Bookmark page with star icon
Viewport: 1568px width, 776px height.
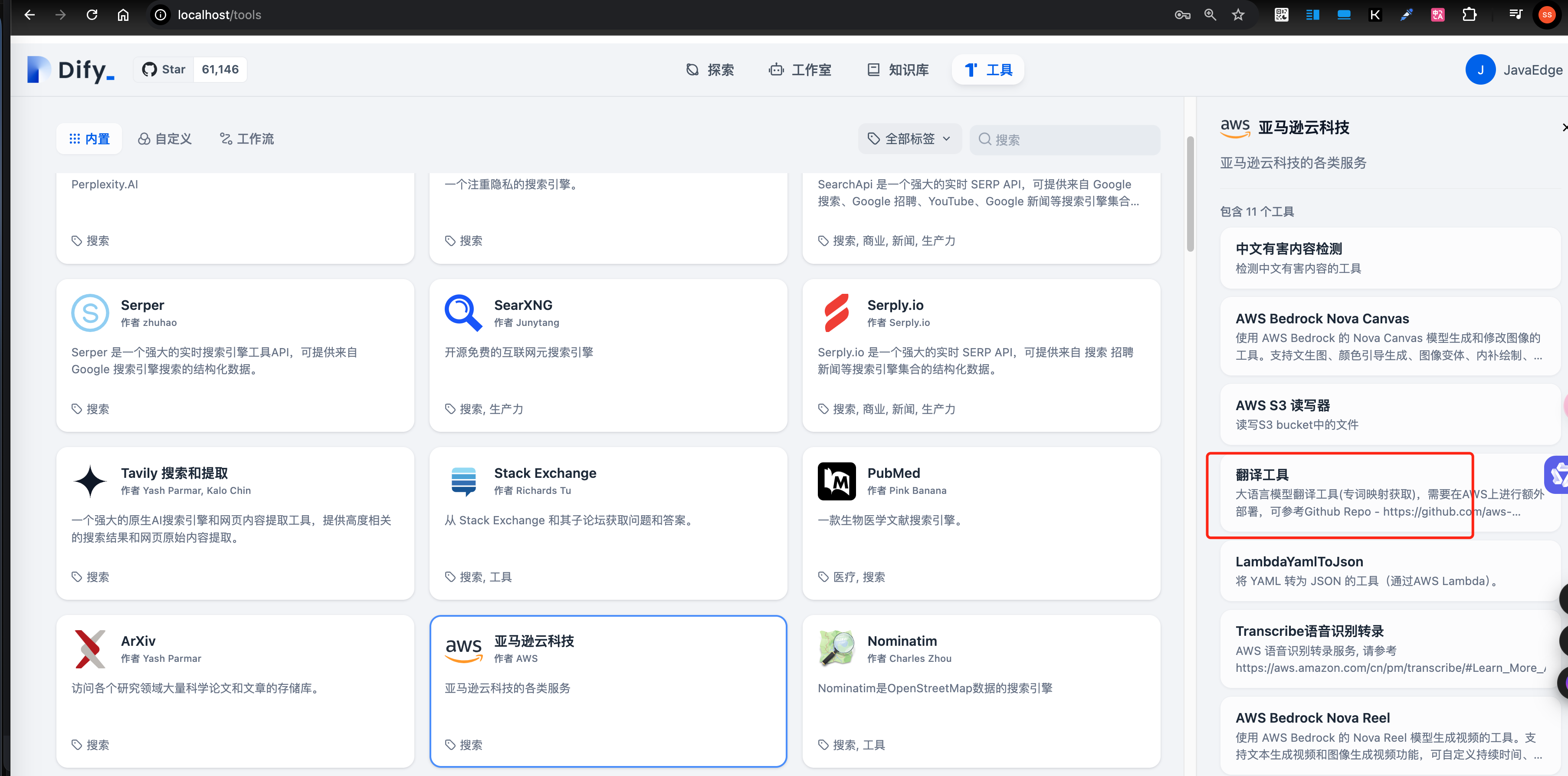pos(1237,15)
